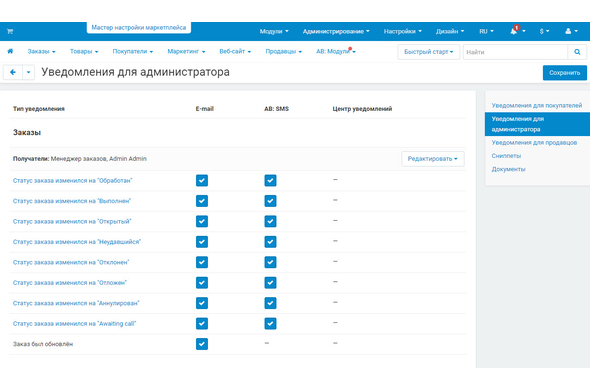Image resolution: width=590 pixels, height=391 pixels.
Task: Open the $ currency selector
Action: [x=544, y=31]
